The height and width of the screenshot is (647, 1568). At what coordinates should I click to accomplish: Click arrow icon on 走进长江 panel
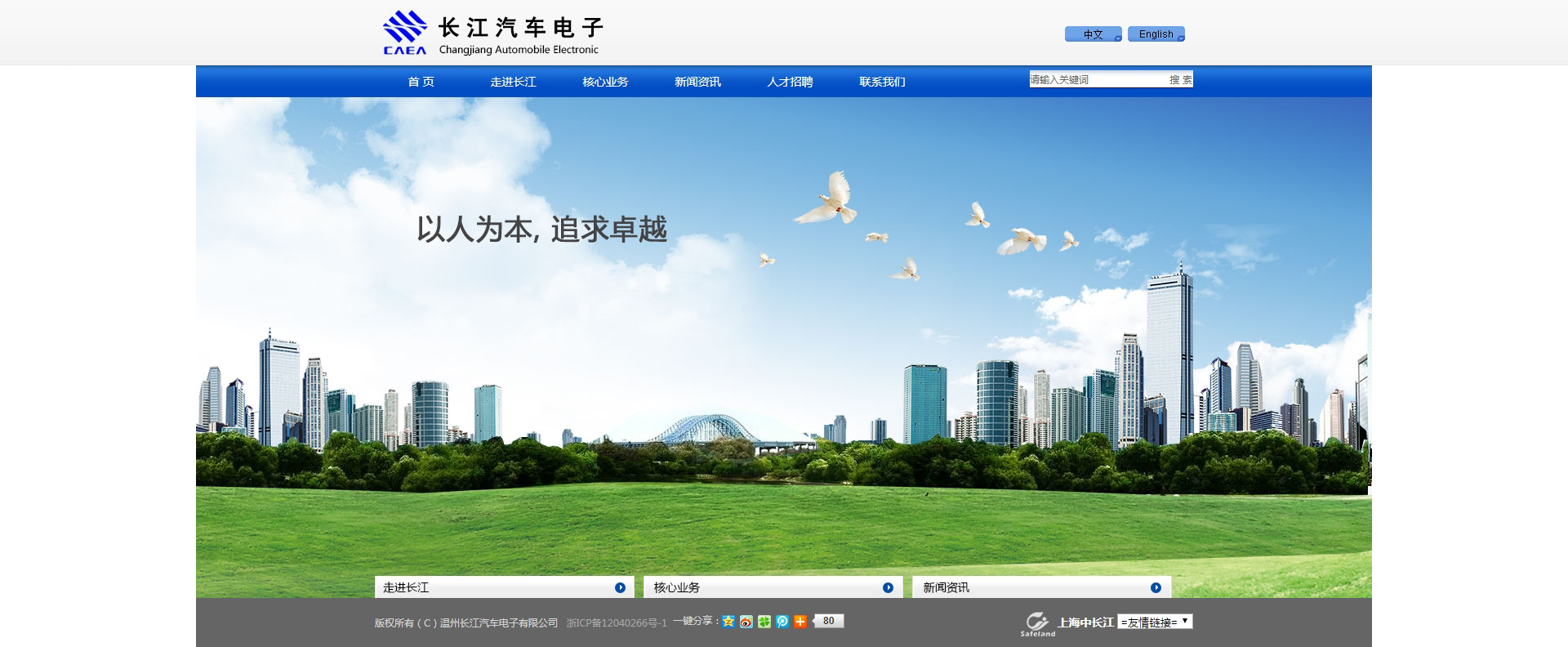[x=620, y=587]
